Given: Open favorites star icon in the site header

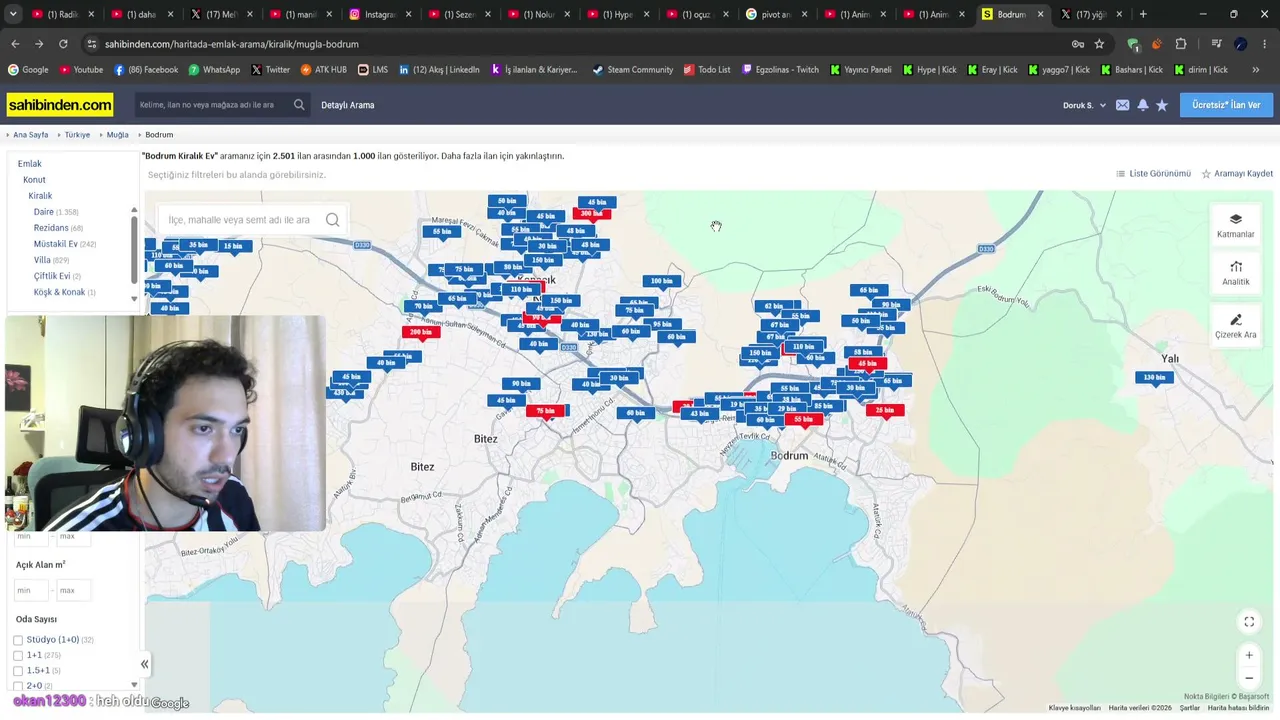Looking at the screenshot, I should tap(1162, 105).
